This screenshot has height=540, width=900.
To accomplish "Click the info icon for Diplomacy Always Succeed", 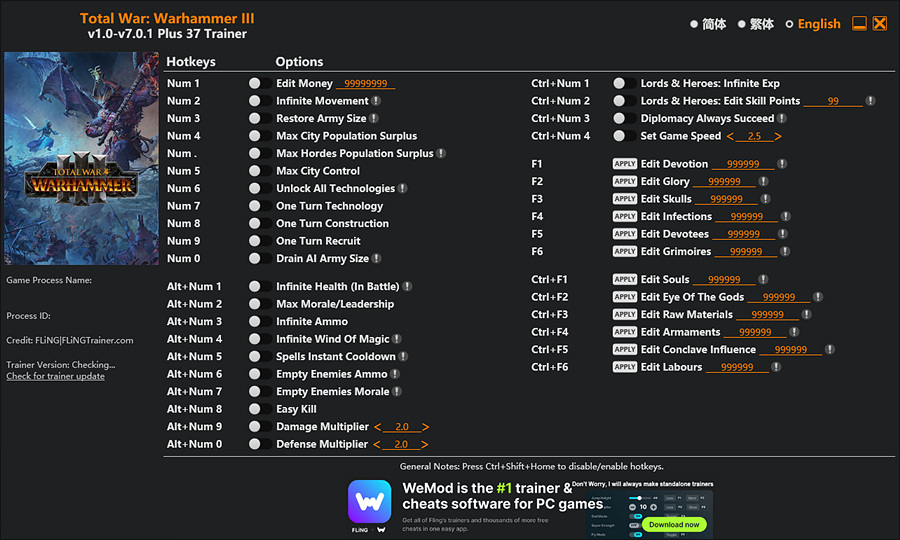I will [782, 119].
